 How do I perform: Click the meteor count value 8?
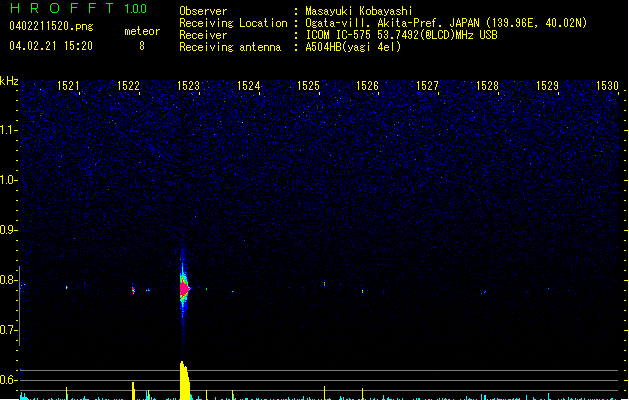coord(142,46)
